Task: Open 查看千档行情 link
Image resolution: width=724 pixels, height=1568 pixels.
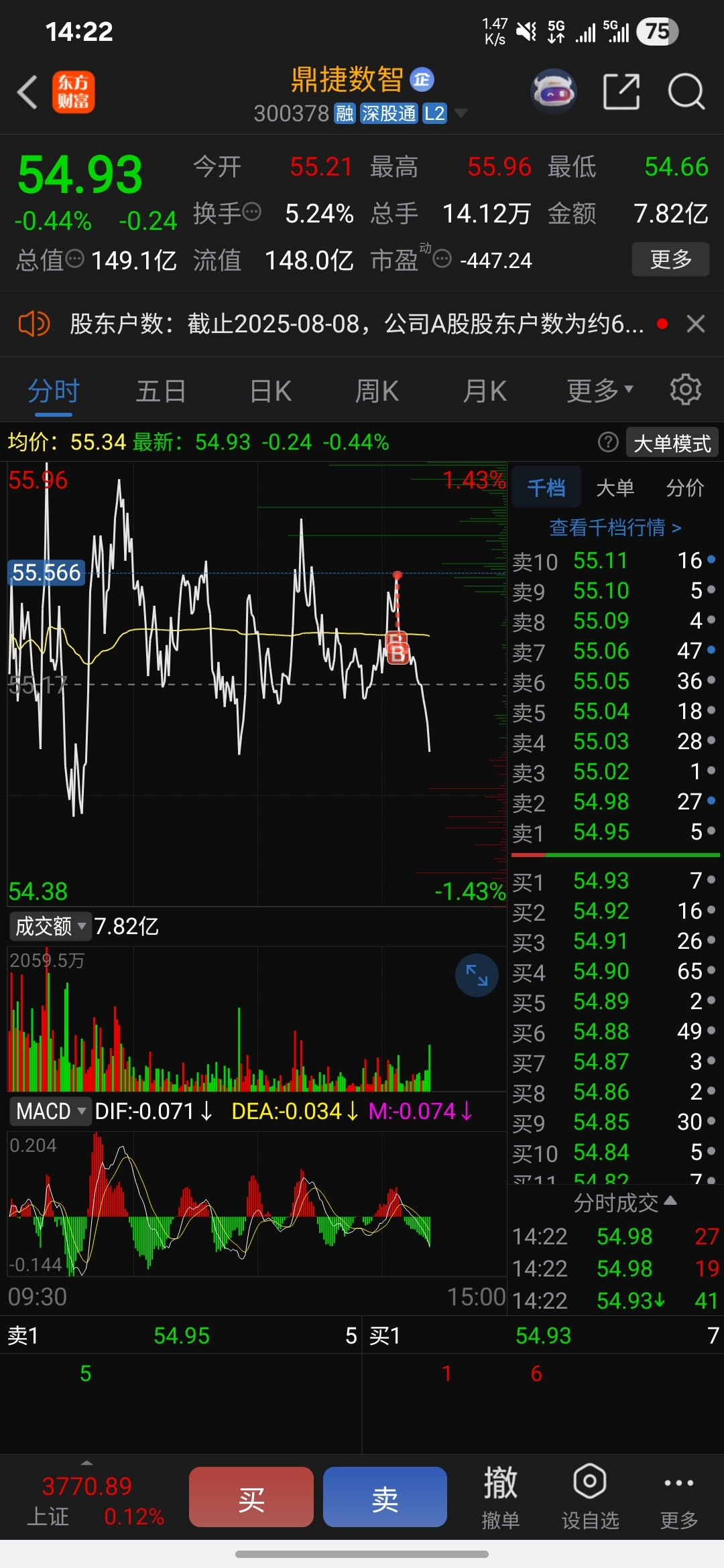Action: pos(615,528)
